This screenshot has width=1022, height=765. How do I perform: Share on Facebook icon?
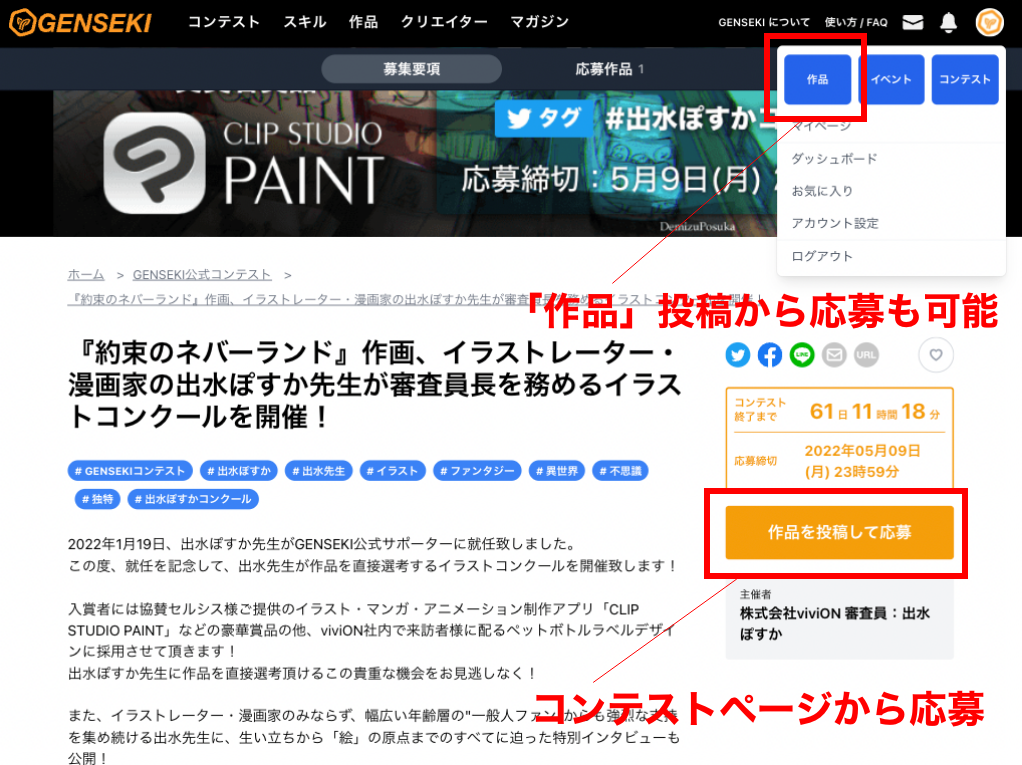(770, 355)
